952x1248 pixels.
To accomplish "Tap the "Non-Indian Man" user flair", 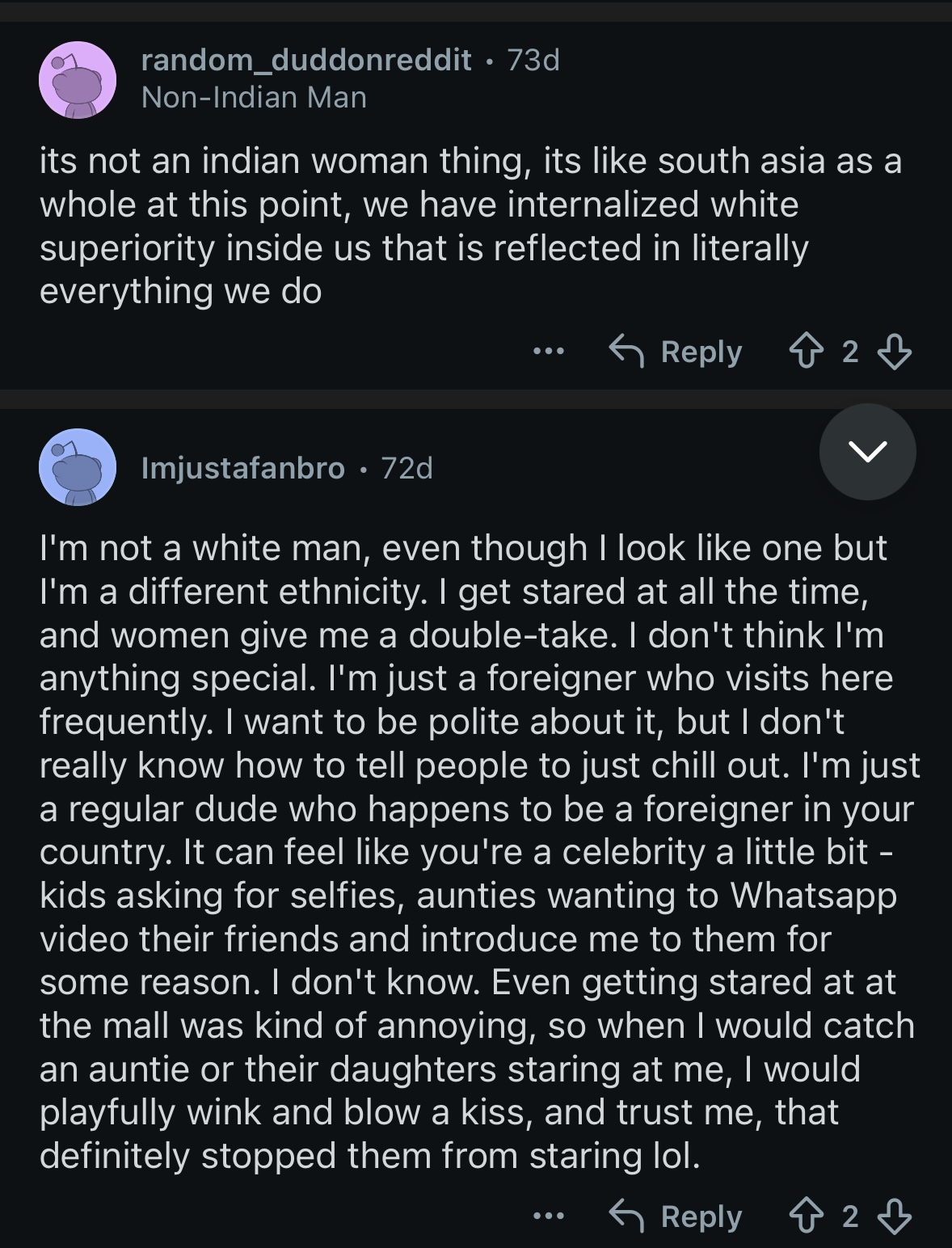I will (254, 98).
